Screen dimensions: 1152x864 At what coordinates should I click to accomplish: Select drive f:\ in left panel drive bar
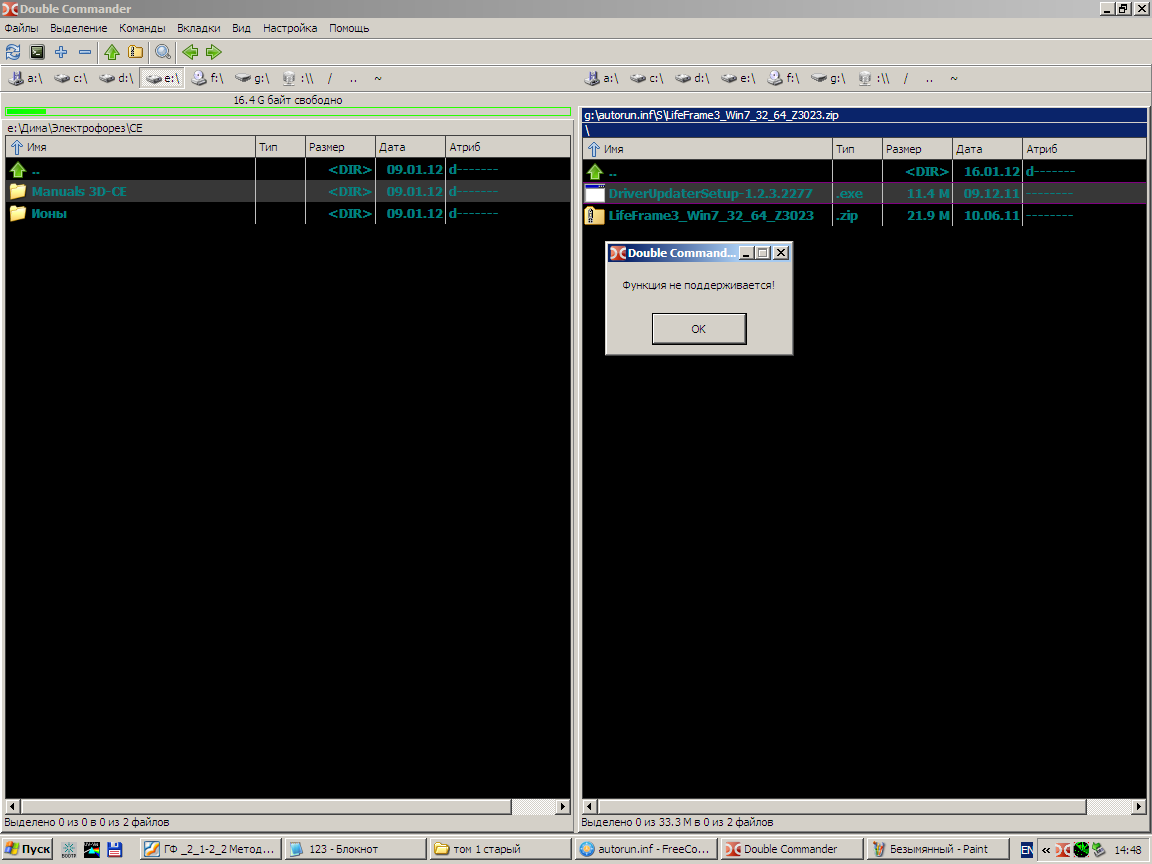tap(208, 78)
